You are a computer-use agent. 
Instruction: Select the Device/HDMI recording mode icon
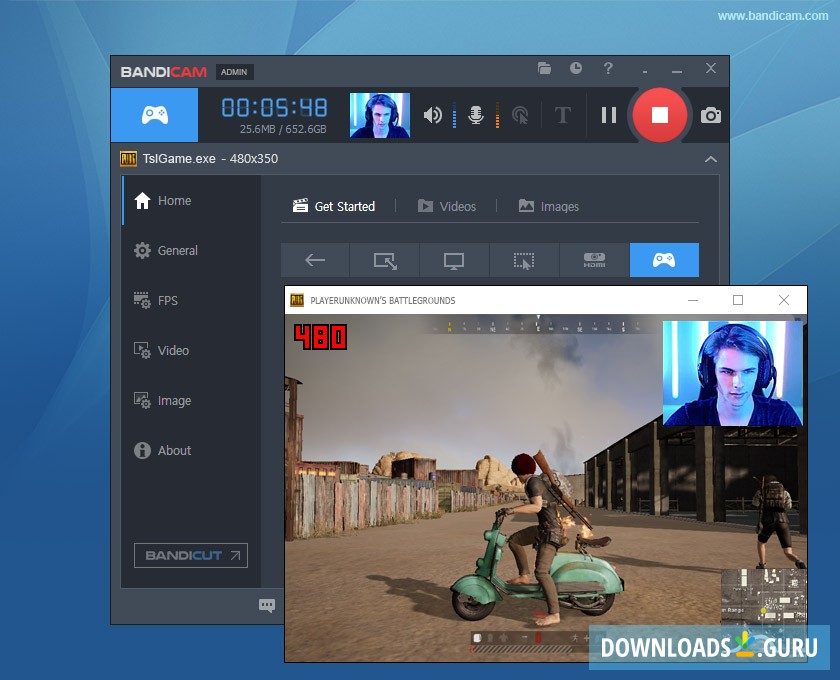coord(593,259)
